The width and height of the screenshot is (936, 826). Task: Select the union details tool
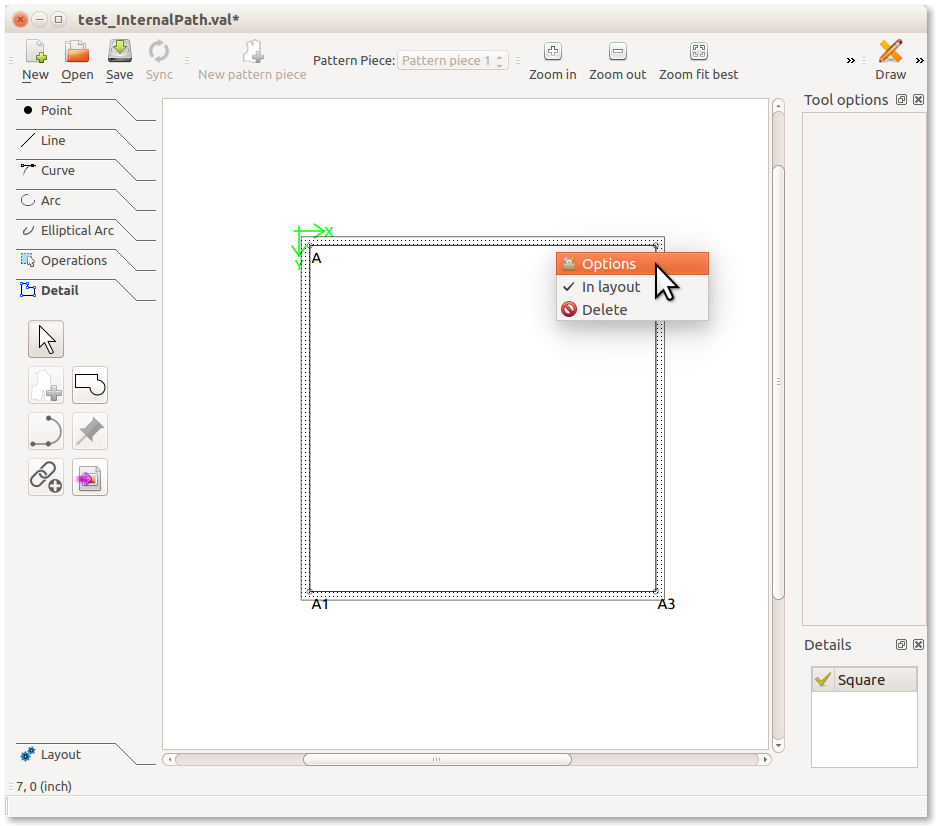pos(90,385)
